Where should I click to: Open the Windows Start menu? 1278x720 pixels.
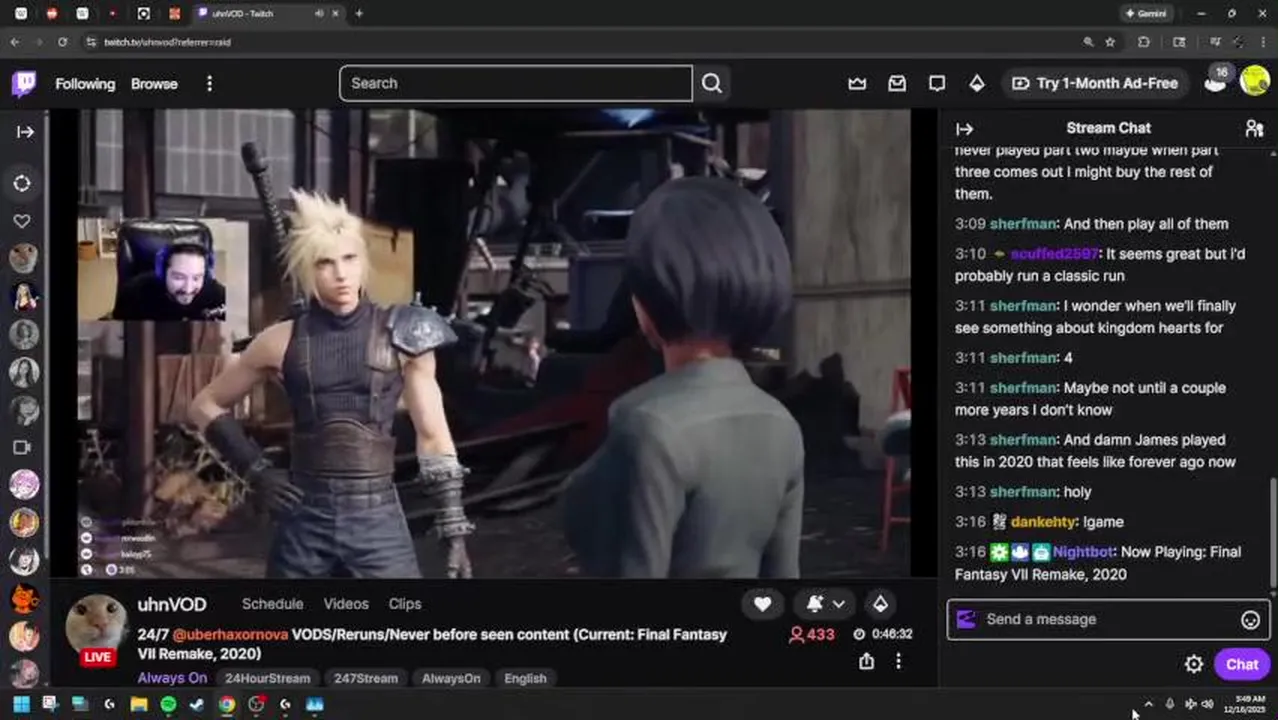21,704
